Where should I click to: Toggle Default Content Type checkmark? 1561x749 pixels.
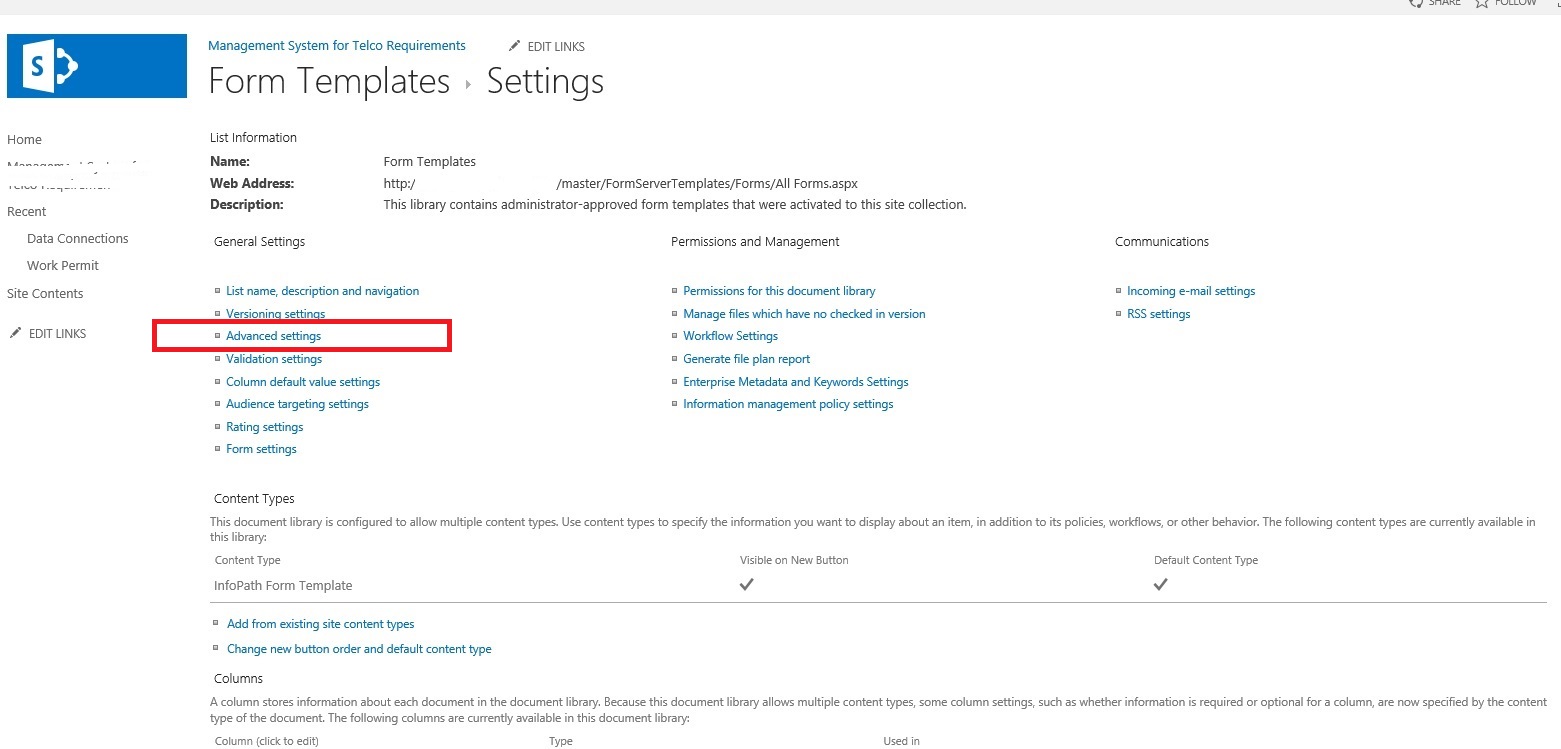tap(1160, 584)
